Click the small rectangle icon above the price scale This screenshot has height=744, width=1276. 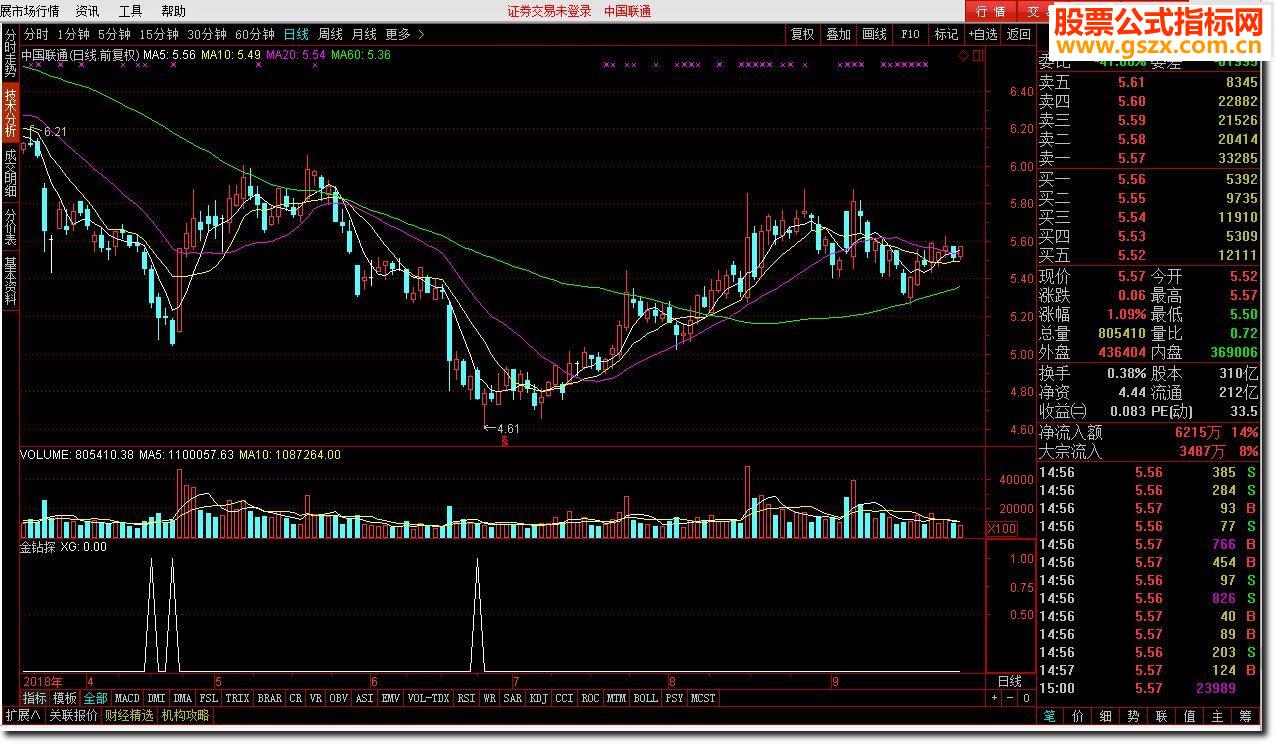click(x=977, y=56)
